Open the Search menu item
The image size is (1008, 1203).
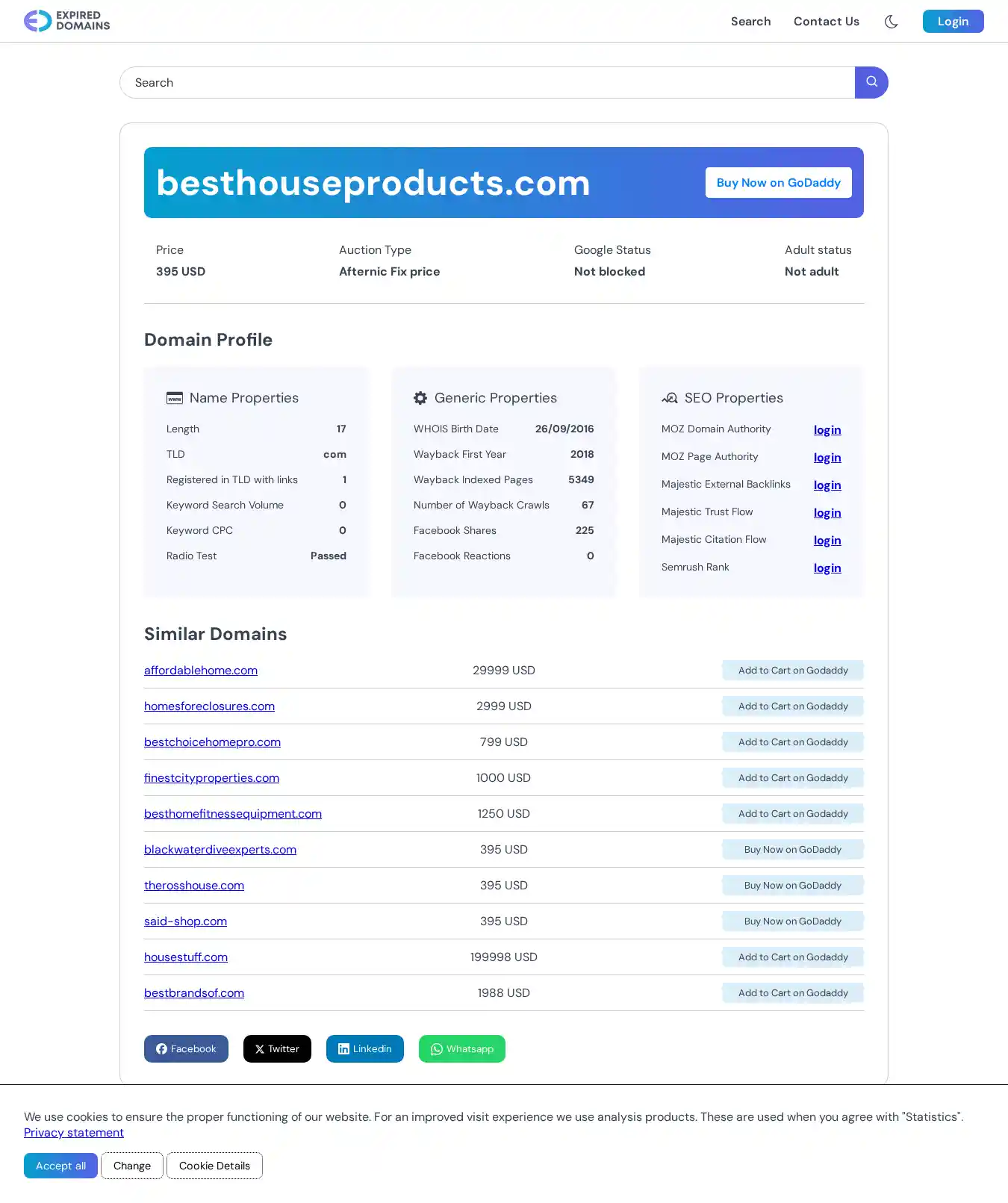tap(750, 22)
